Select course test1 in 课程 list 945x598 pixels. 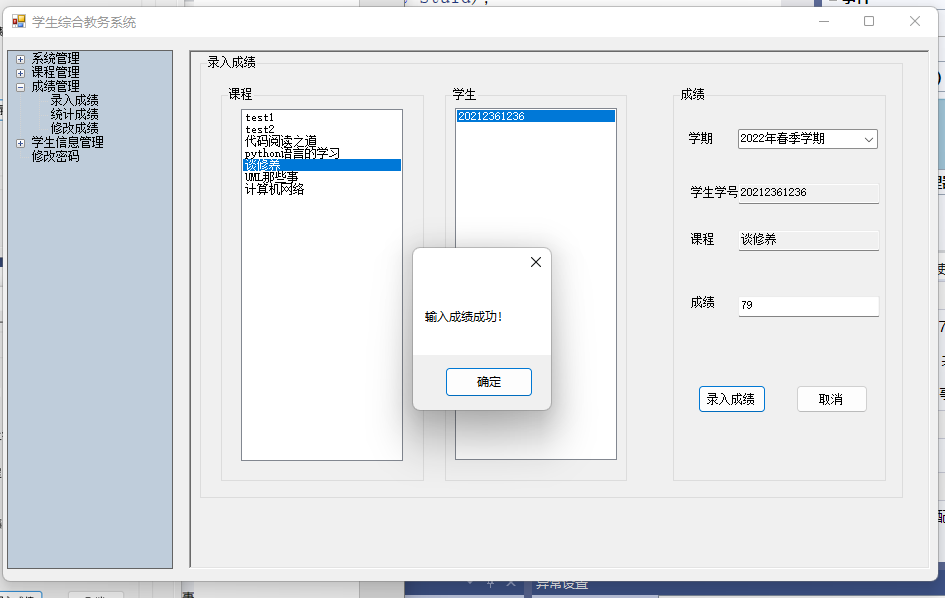pyautogui.click(x=322, y=117)
